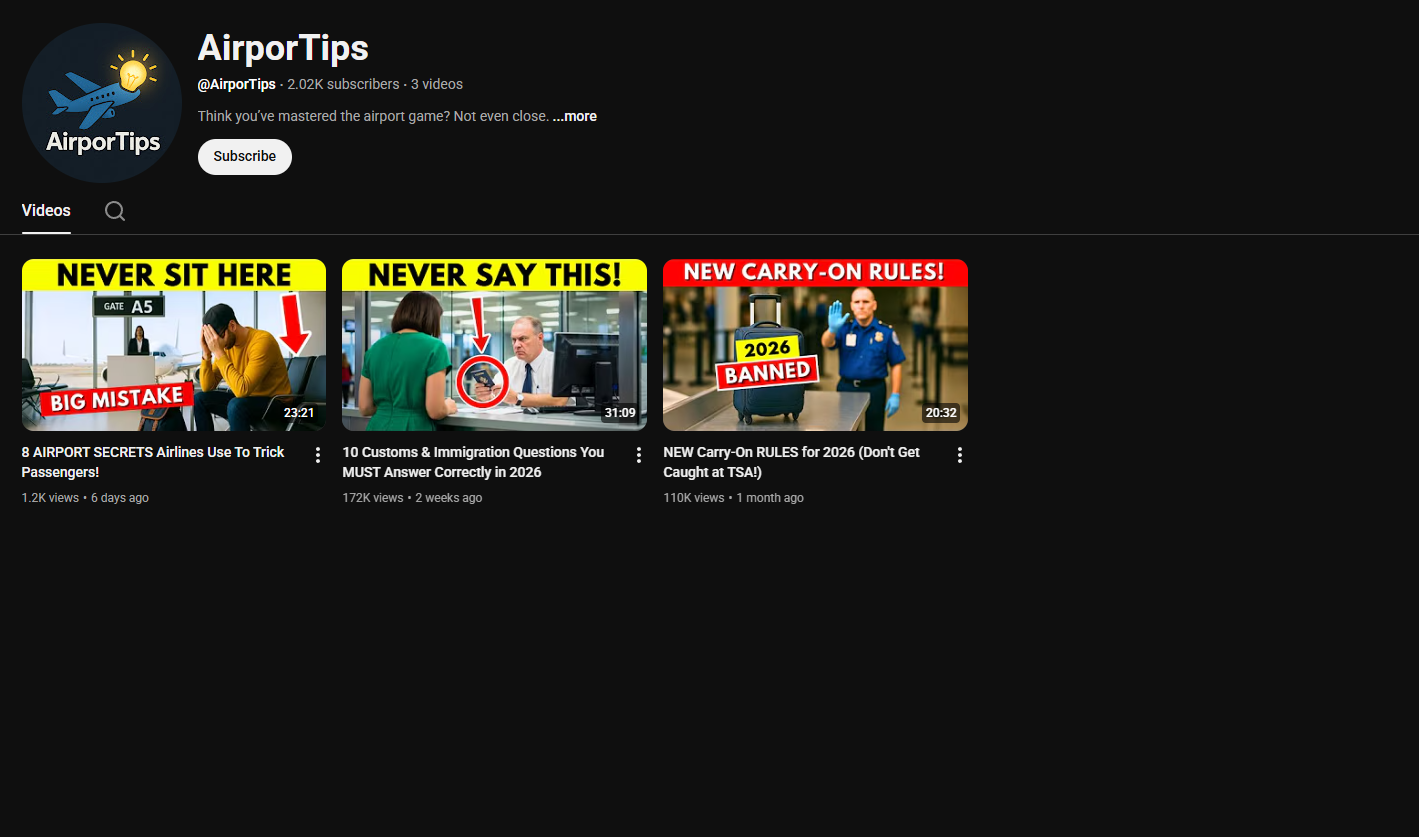Play the 'NEVER SAY THIS!' thumbnail
Screen dimensions: 1419x837
coord(494,345)
